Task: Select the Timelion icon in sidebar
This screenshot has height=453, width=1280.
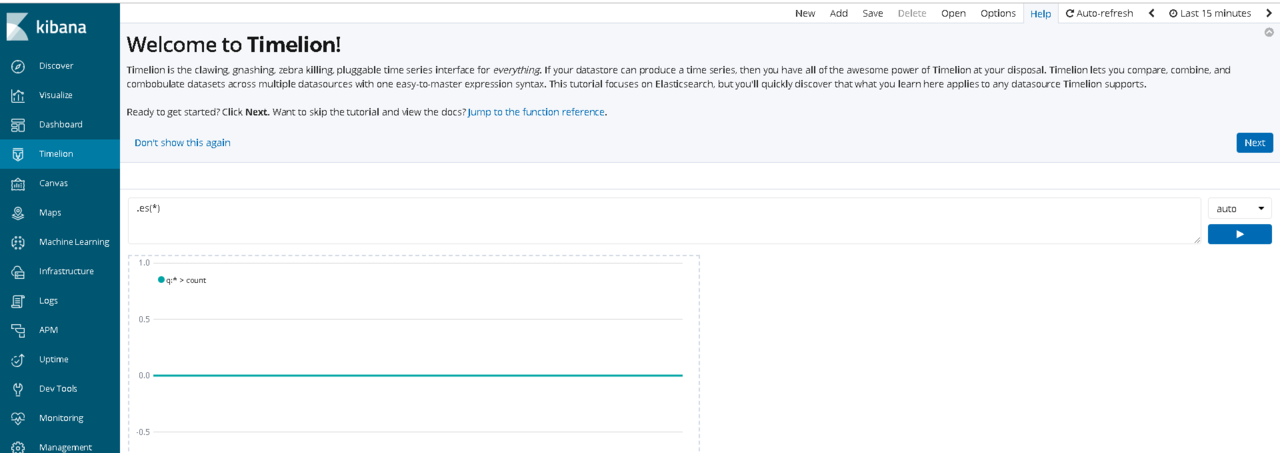Action: [x=18, y=154]
